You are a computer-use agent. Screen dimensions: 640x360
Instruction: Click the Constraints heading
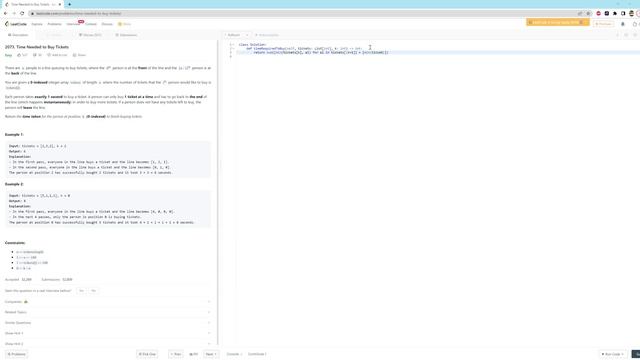coord(15,243)
